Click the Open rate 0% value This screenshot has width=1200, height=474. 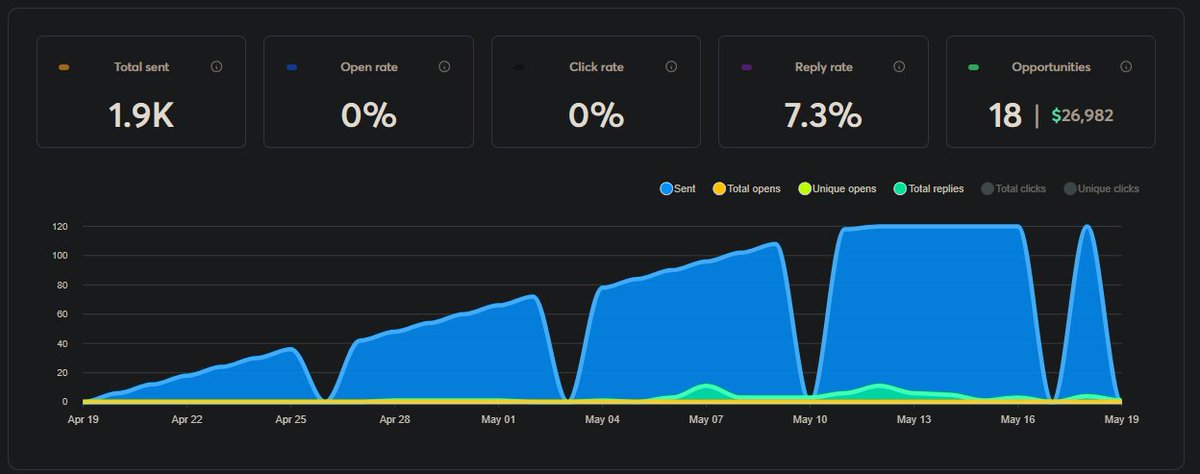[369, 116]
